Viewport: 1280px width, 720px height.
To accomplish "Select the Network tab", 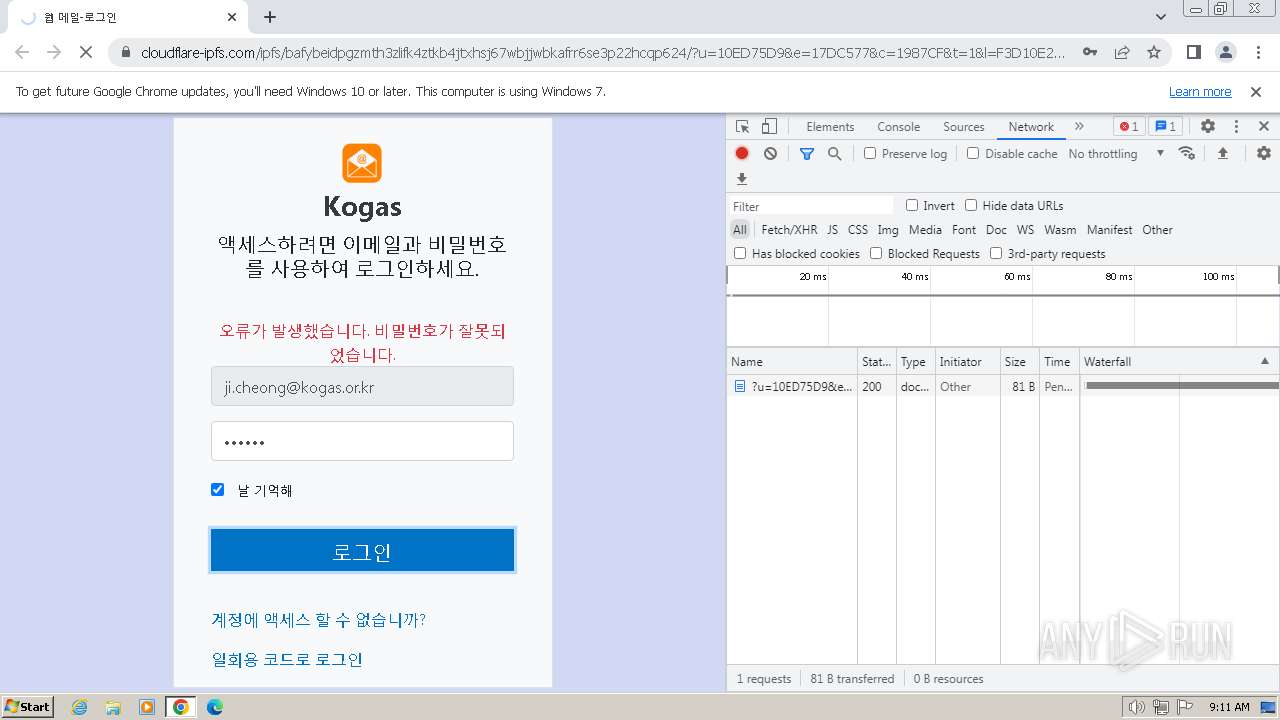I will click(x=1031, y=127).
